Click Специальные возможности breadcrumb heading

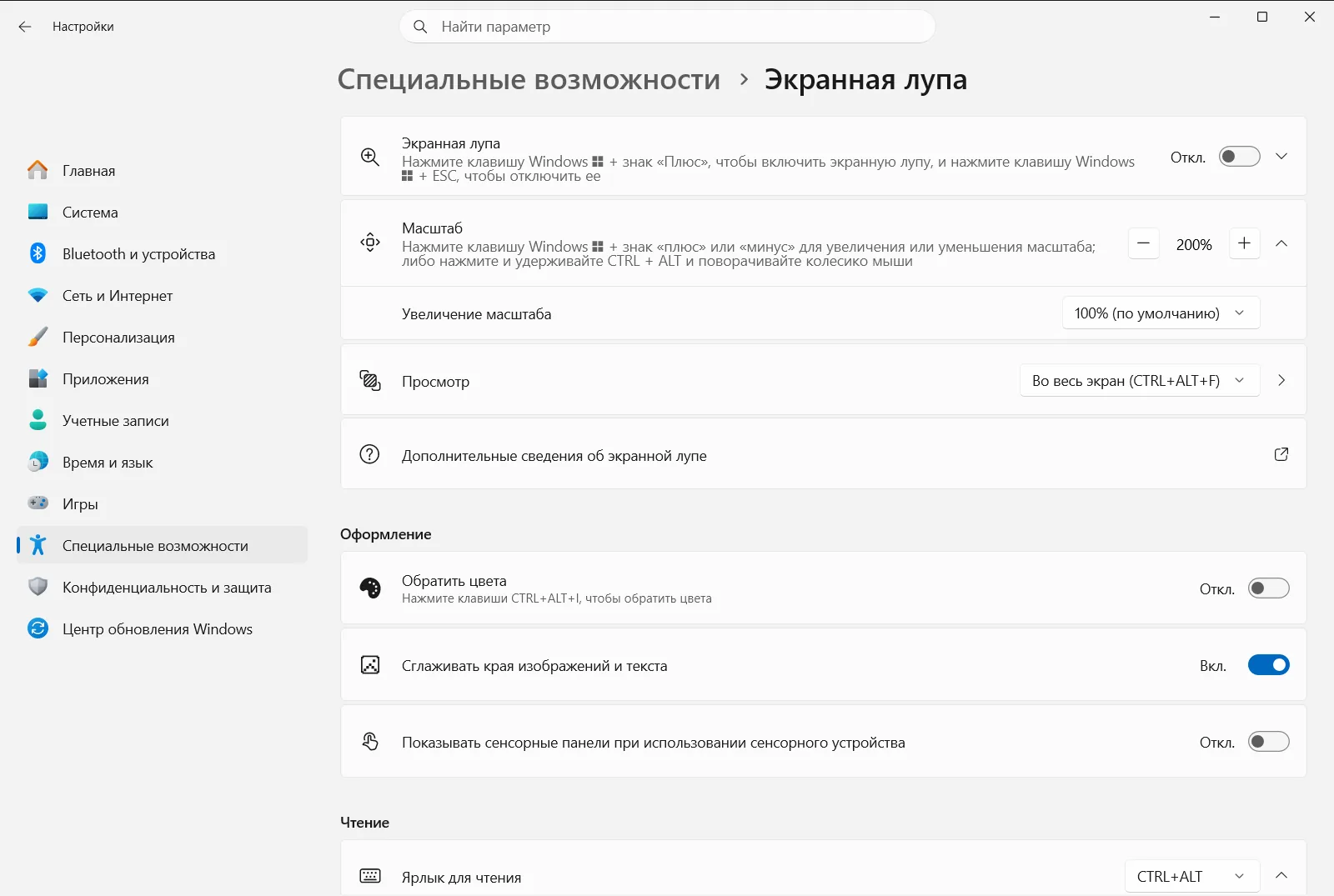coord(529,79)
